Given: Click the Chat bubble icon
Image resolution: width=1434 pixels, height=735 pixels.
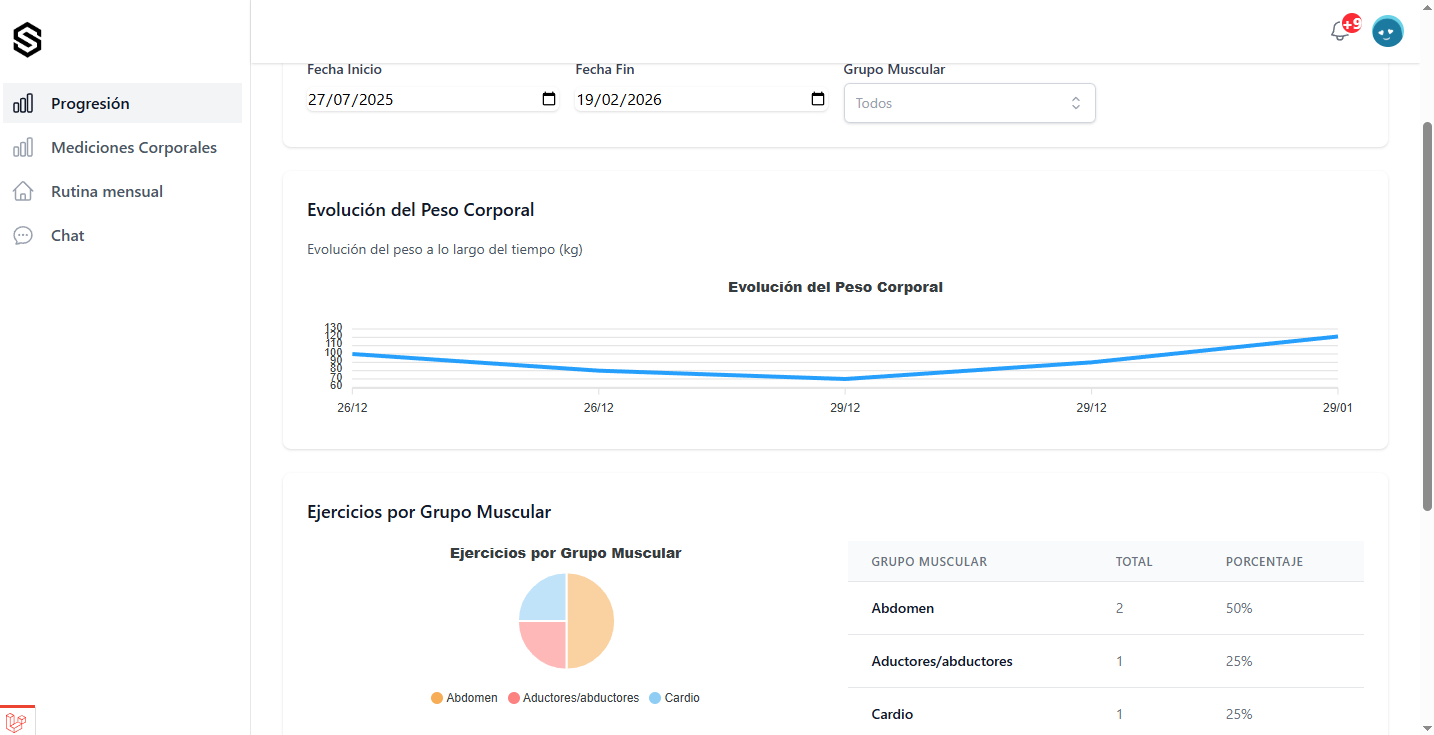Looking at the screenshot, I should pyautogui.click(x=23, y=236).
